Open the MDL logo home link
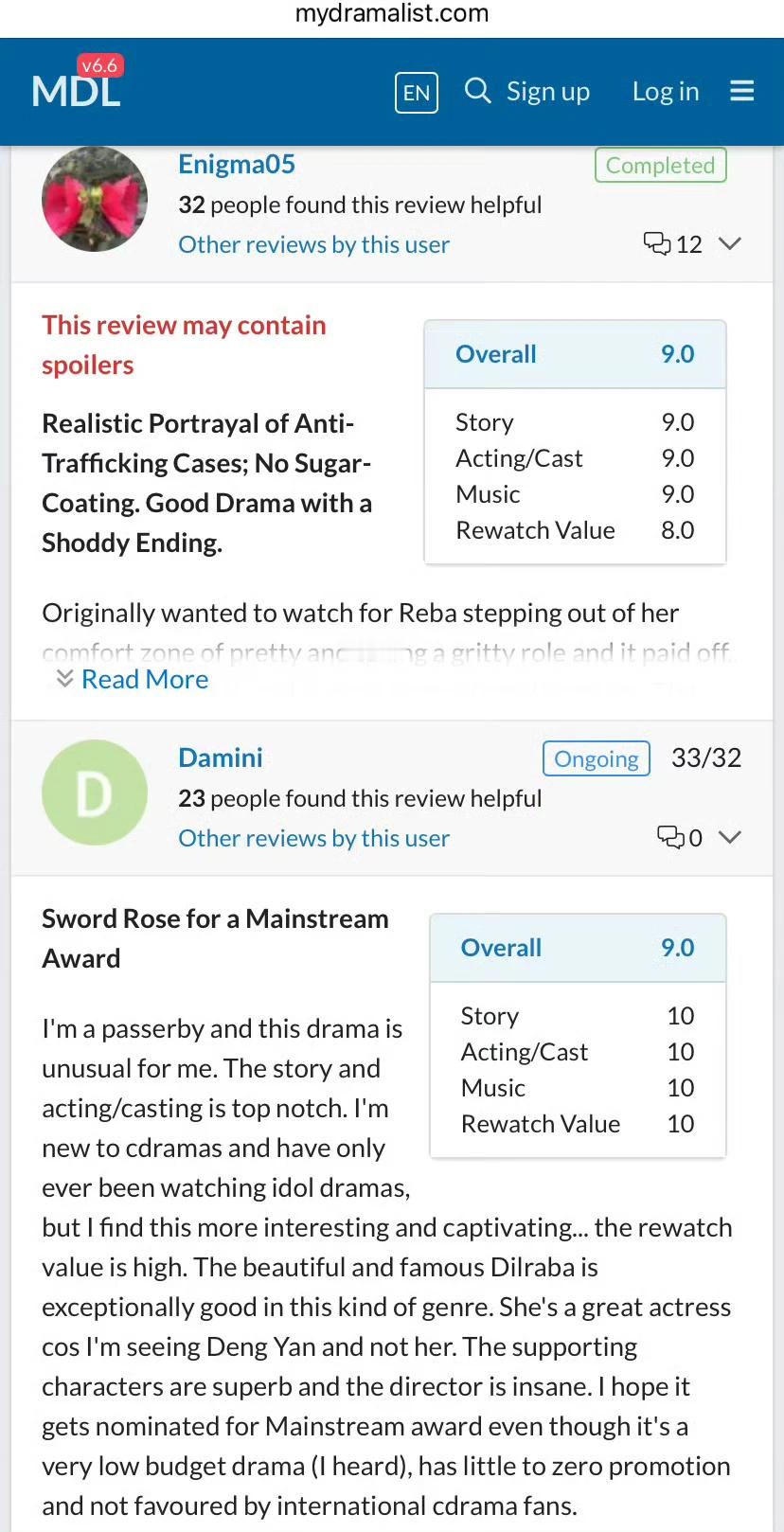The height and width of the screenshot is (1532, 784). point(77,82)
